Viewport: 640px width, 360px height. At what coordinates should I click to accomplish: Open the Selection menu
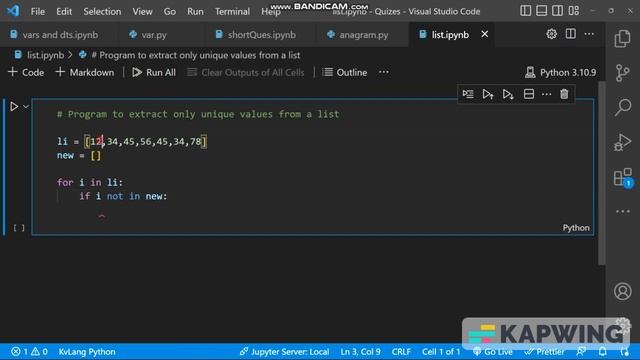tap(102, 11)
